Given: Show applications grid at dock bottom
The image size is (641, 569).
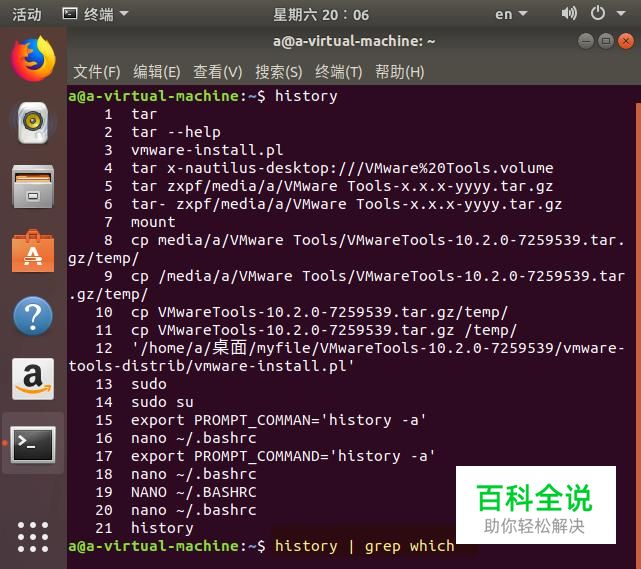Looking at the screenshot, I should tap(33, 537).
